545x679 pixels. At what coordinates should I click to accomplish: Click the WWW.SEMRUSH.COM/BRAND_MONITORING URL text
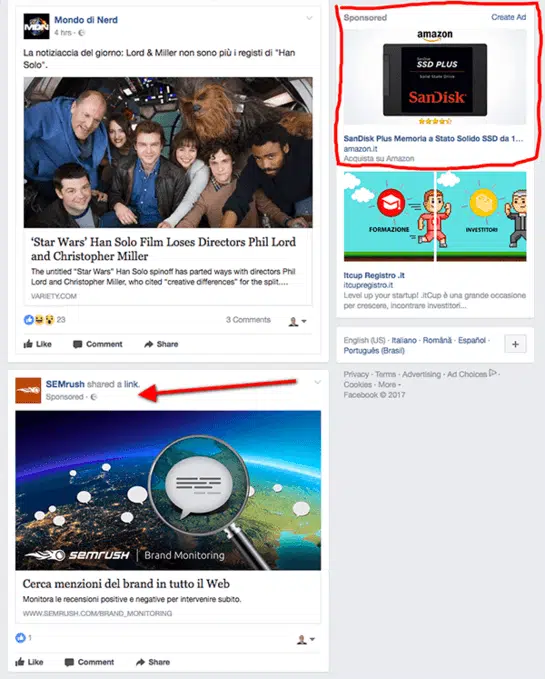(x=97, y=614)
